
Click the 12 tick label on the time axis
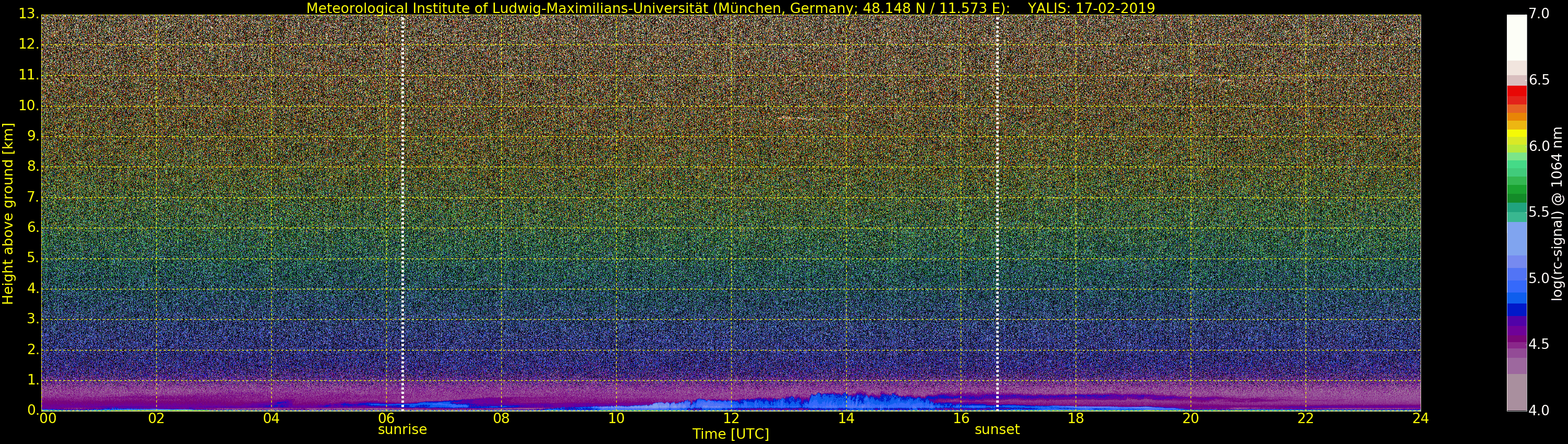point(731,418)
